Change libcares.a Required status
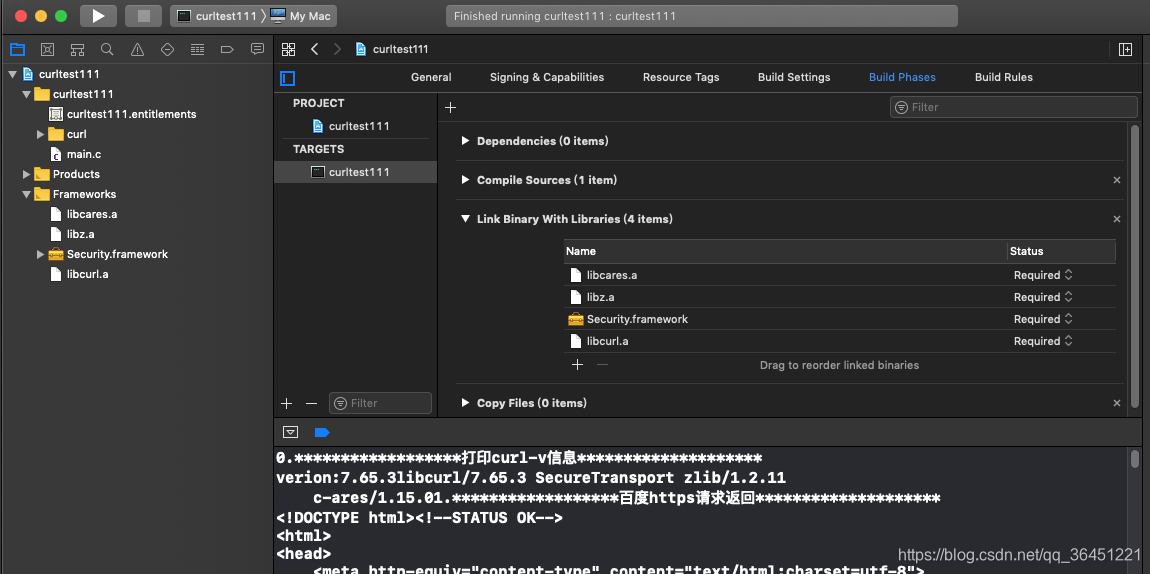Image resolution: width=1150 pixels, height=574 pixels. click(x=1044, y=275)
